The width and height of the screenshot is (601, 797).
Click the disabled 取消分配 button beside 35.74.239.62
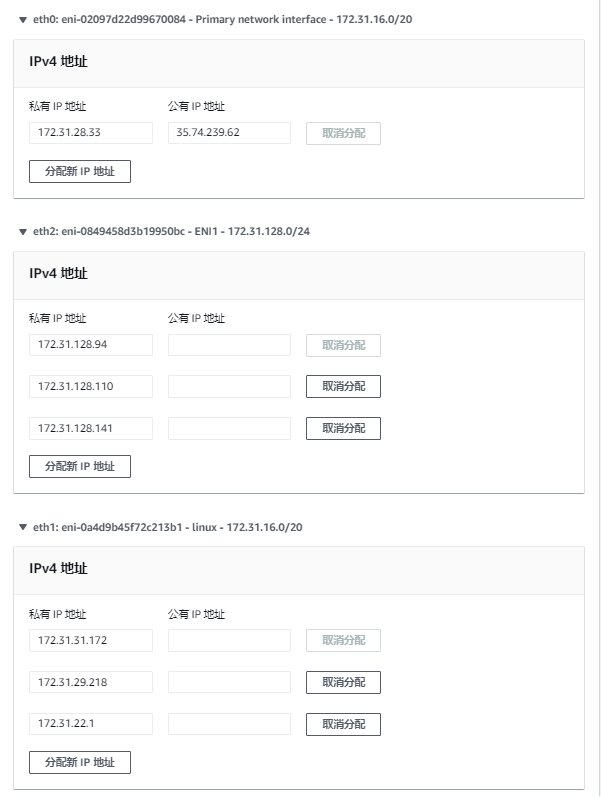point(343,133)
